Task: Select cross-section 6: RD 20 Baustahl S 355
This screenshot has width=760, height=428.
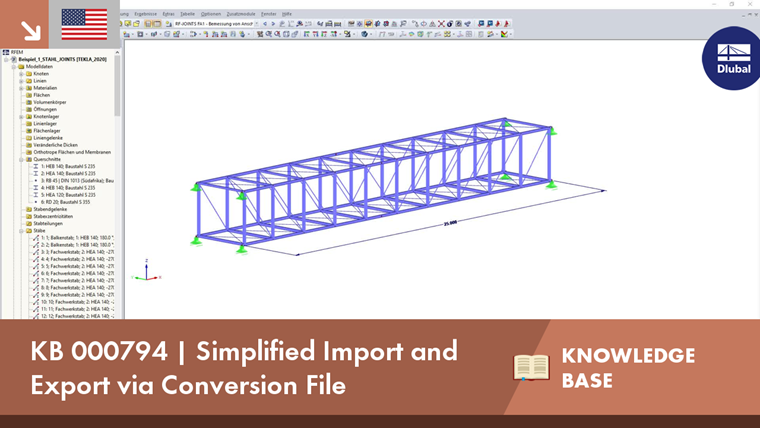Action: (65, 202)
